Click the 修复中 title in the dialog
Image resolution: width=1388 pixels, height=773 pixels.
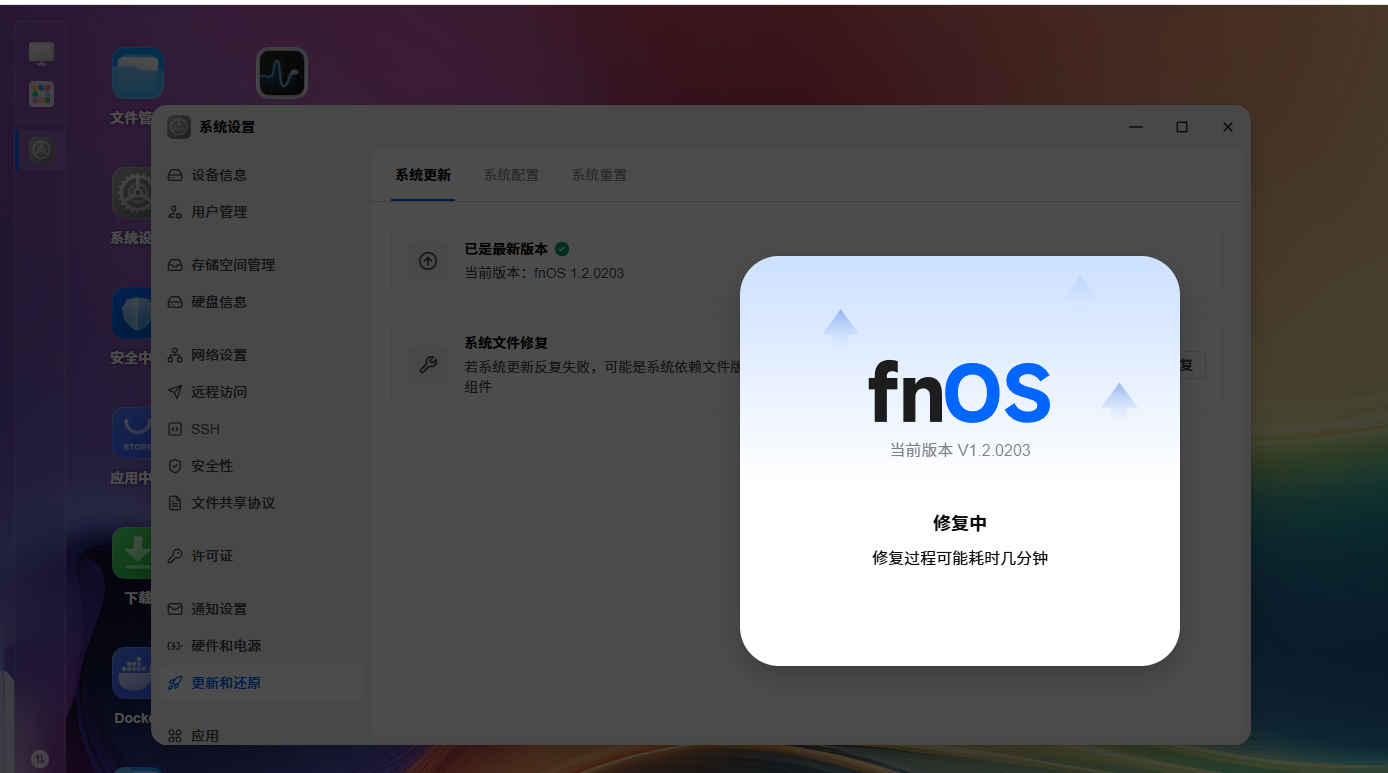[960, 523]
